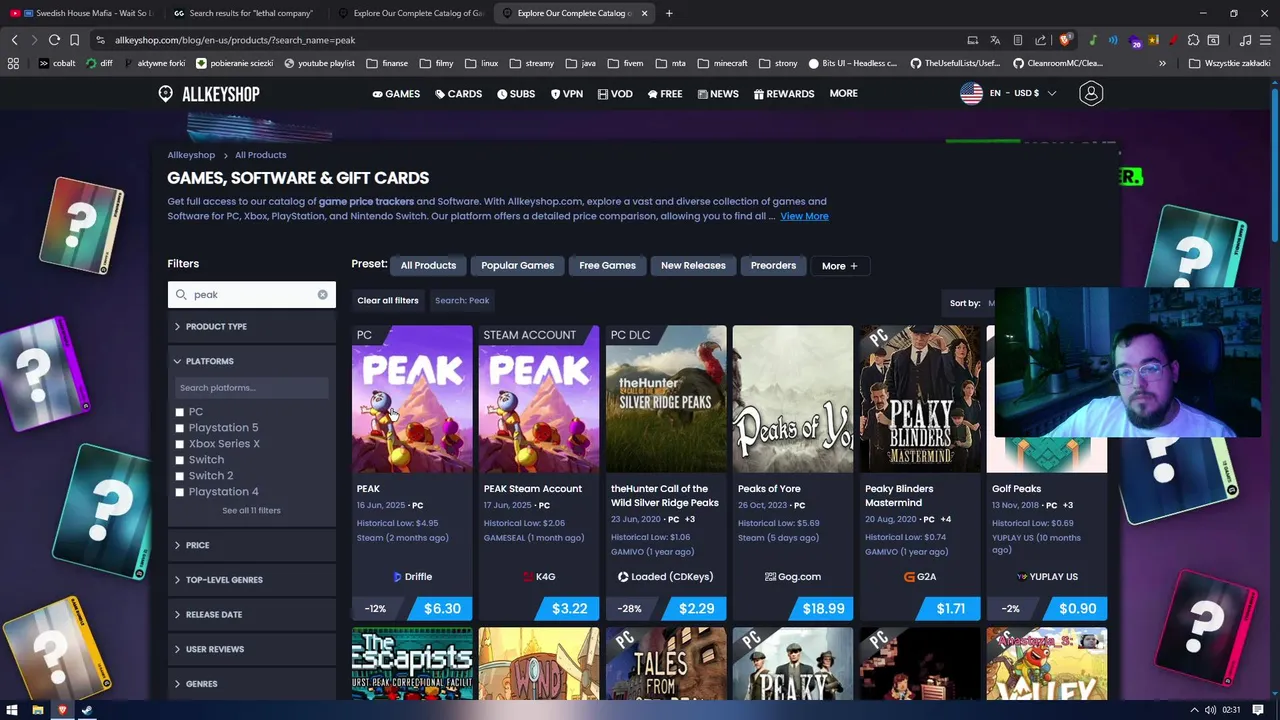Click the View More link
The image size is (1280, 720).
804,216
